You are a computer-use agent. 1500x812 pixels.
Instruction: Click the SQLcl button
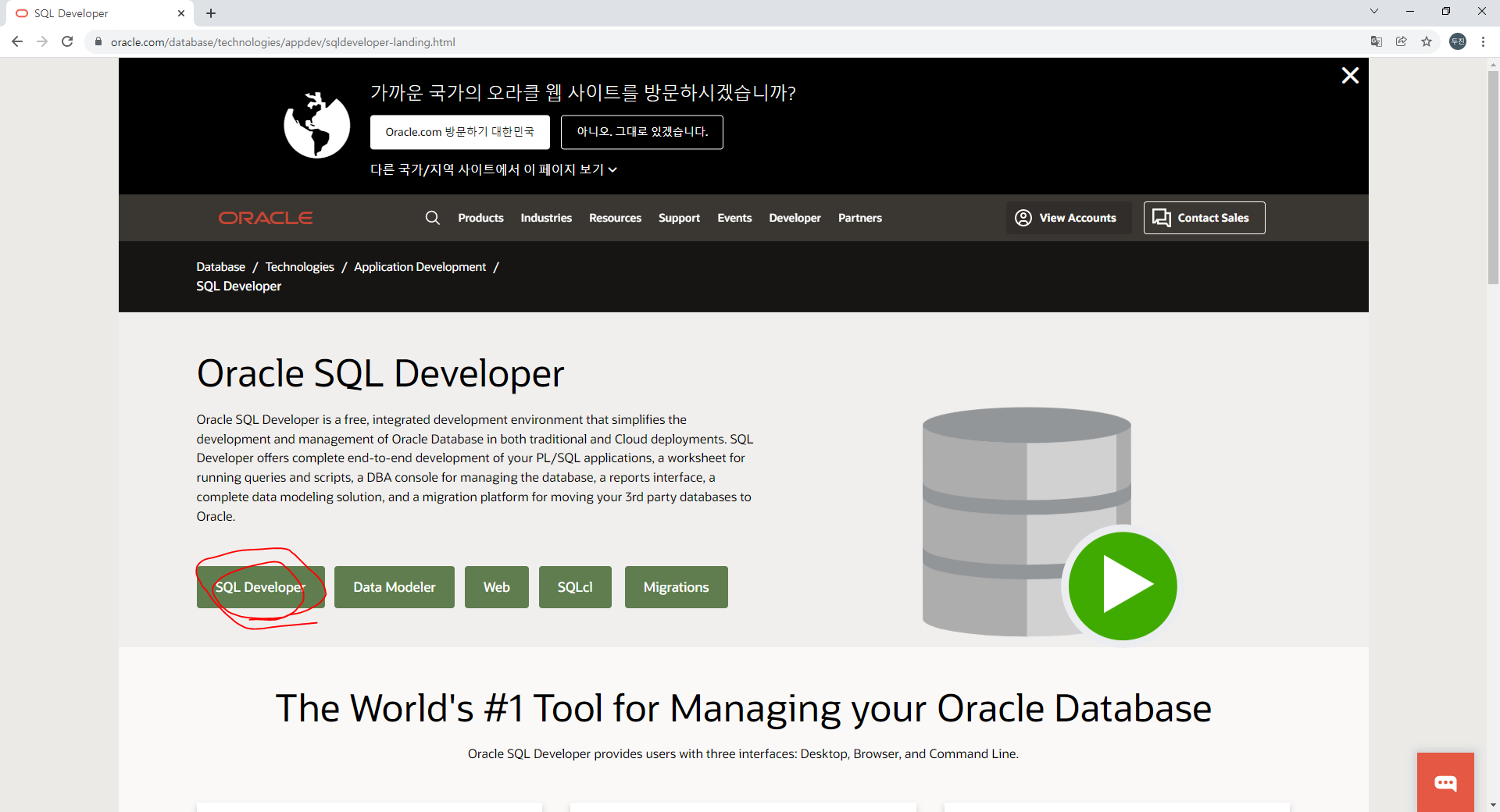[575, 587]
